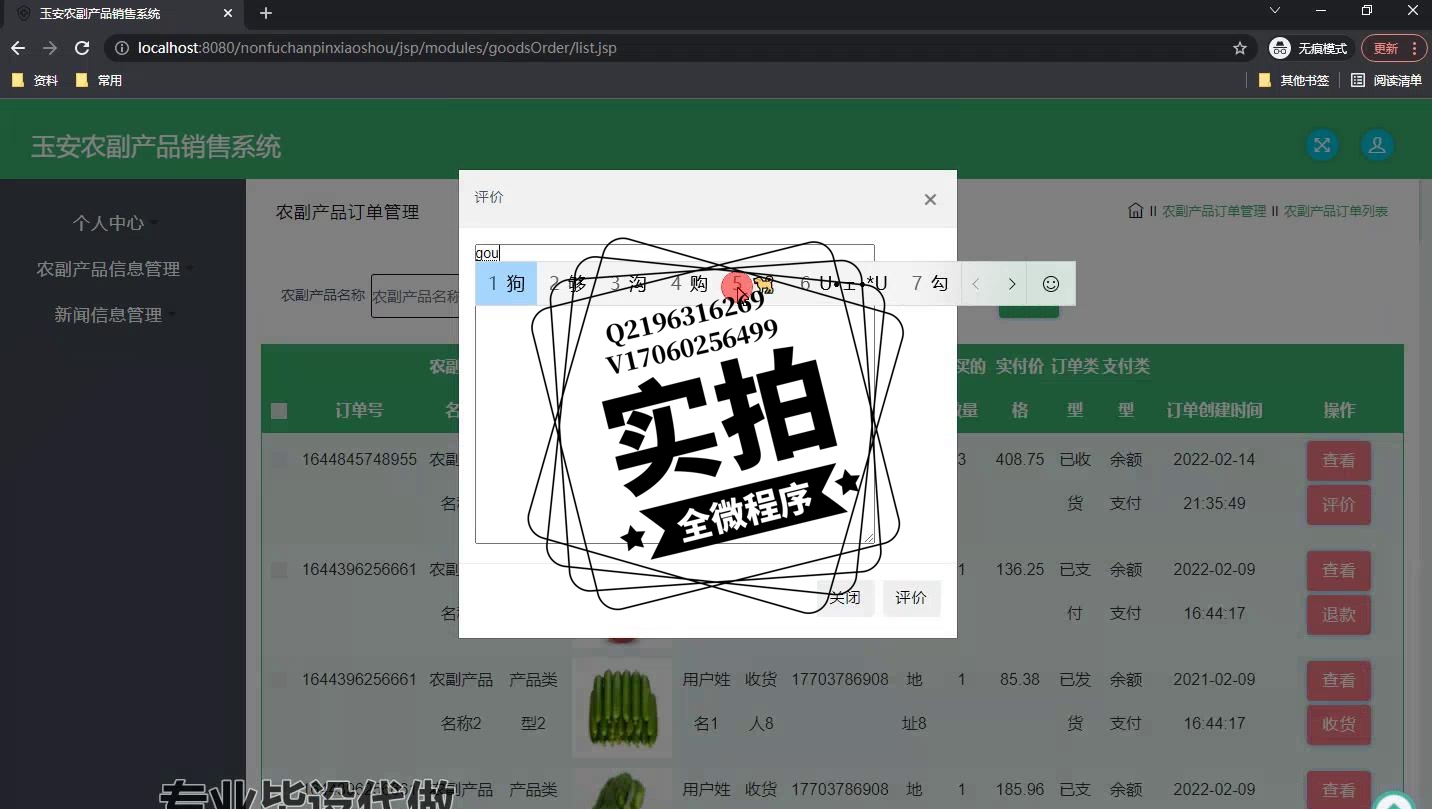Expand 个人中心 sidebar menu
The height and width of the screenshot is (809, 1432).
tap(113, 223)
